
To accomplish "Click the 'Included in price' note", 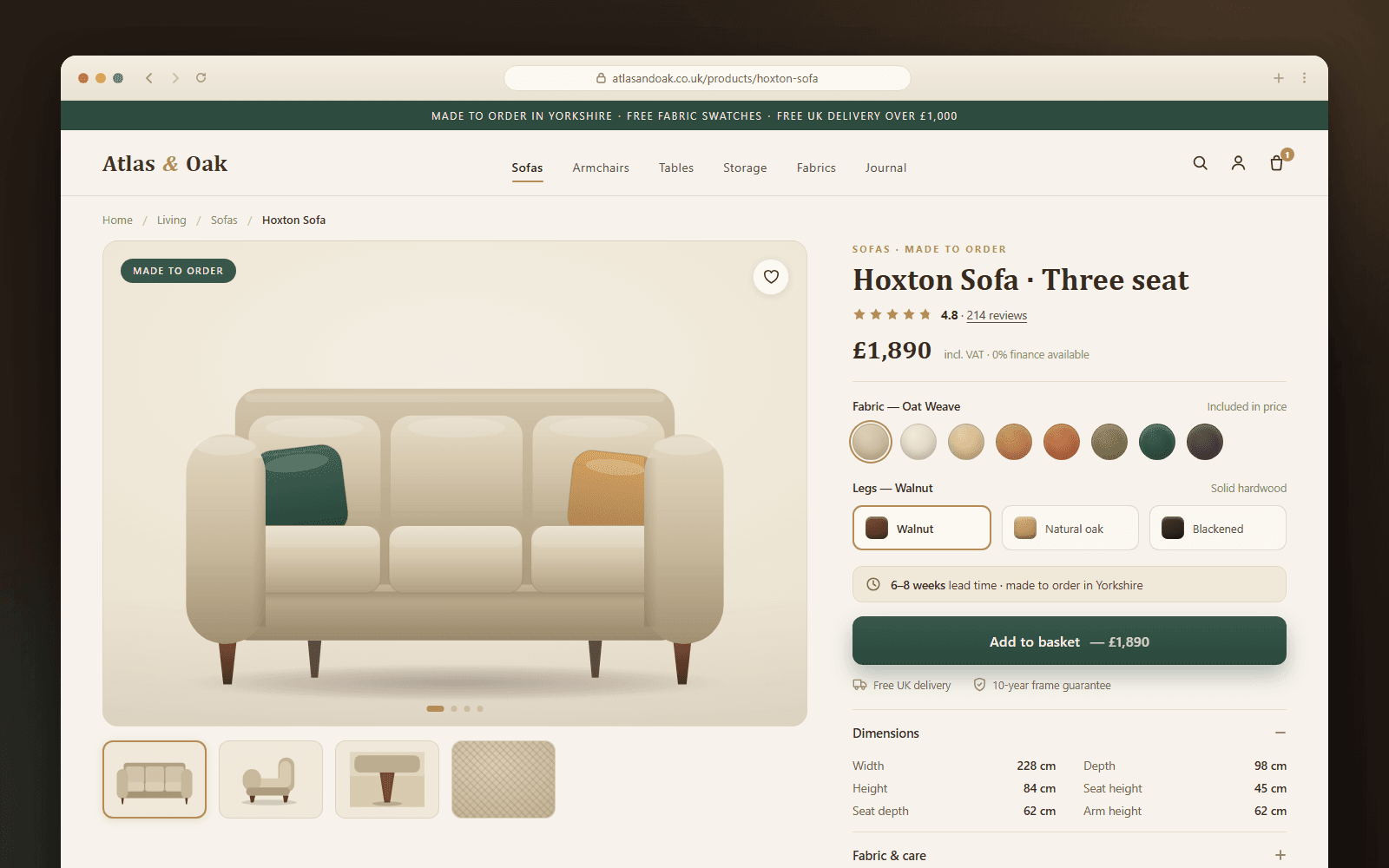I will [1247, 406].
